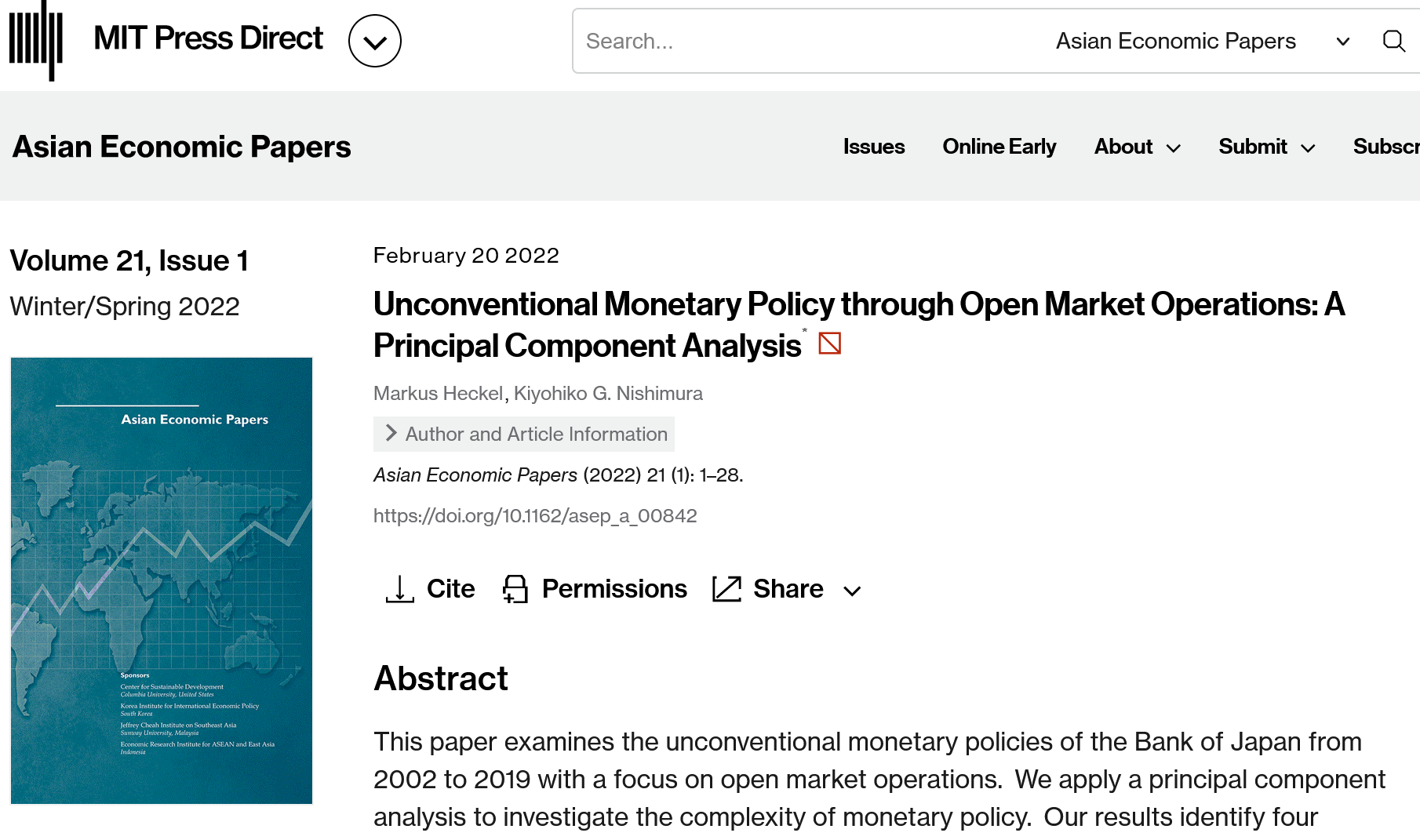Go to Issues in navigation
The width and height of the screenshot is (1420, 840).
(874, 147)
